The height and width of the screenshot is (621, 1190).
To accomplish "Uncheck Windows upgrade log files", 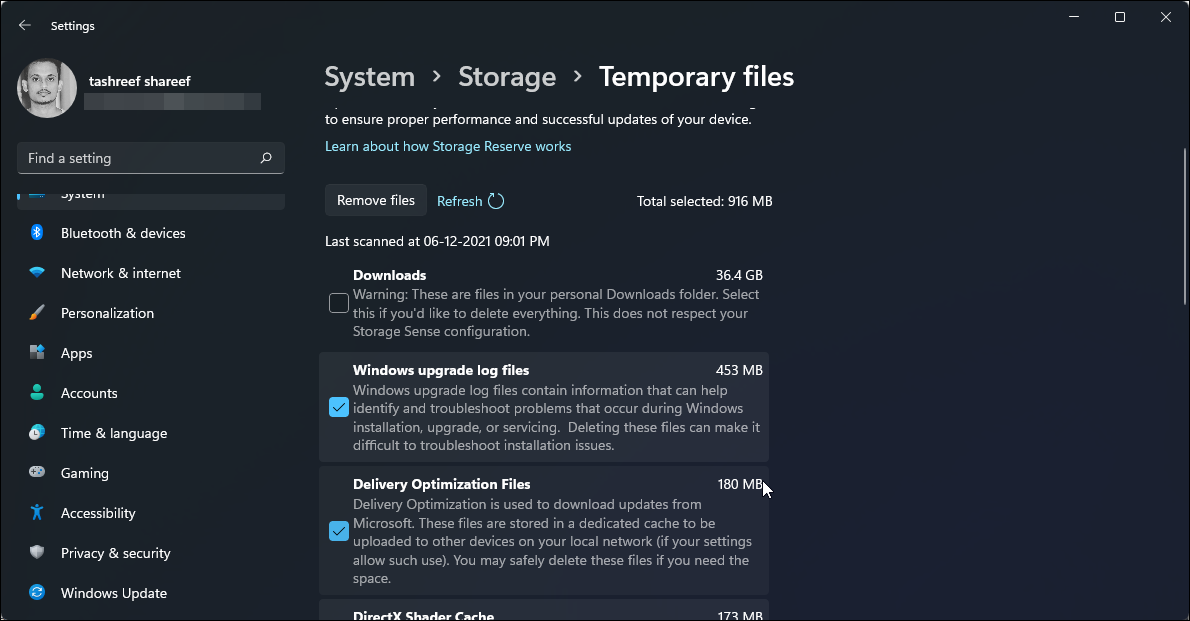I will [339, 407].
